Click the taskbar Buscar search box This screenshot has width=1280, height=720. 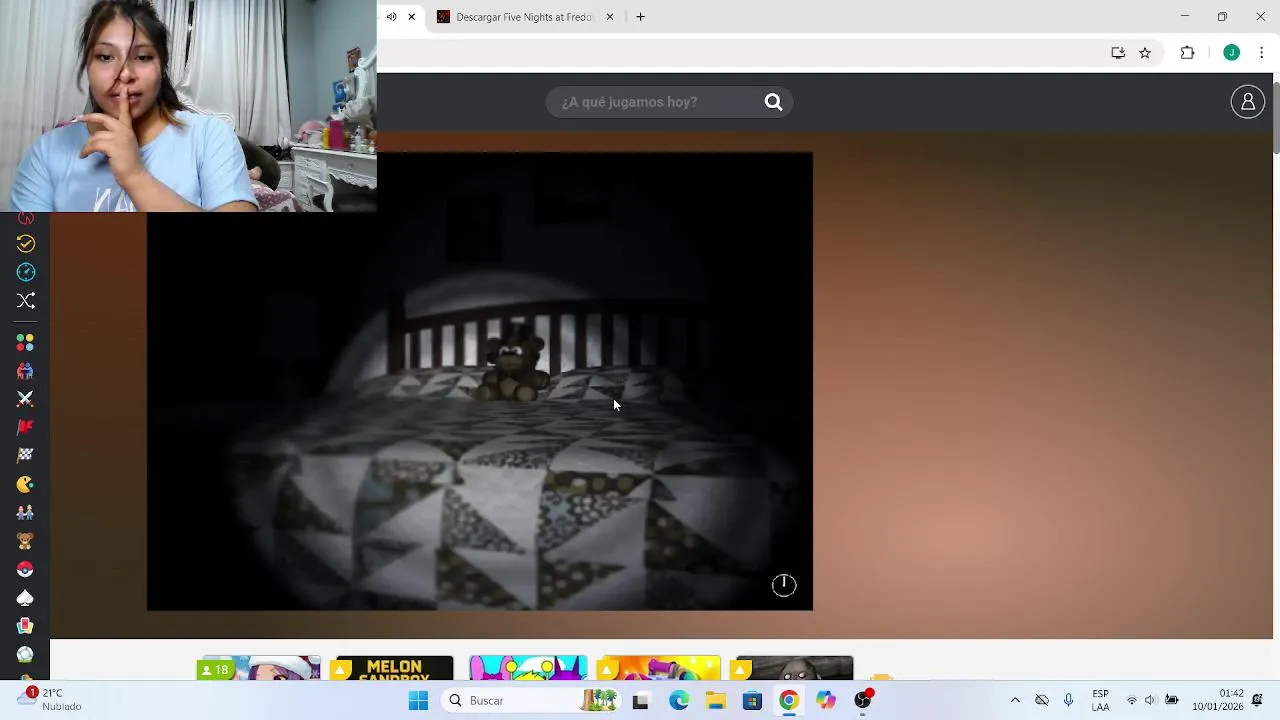(x=530, y=701)
